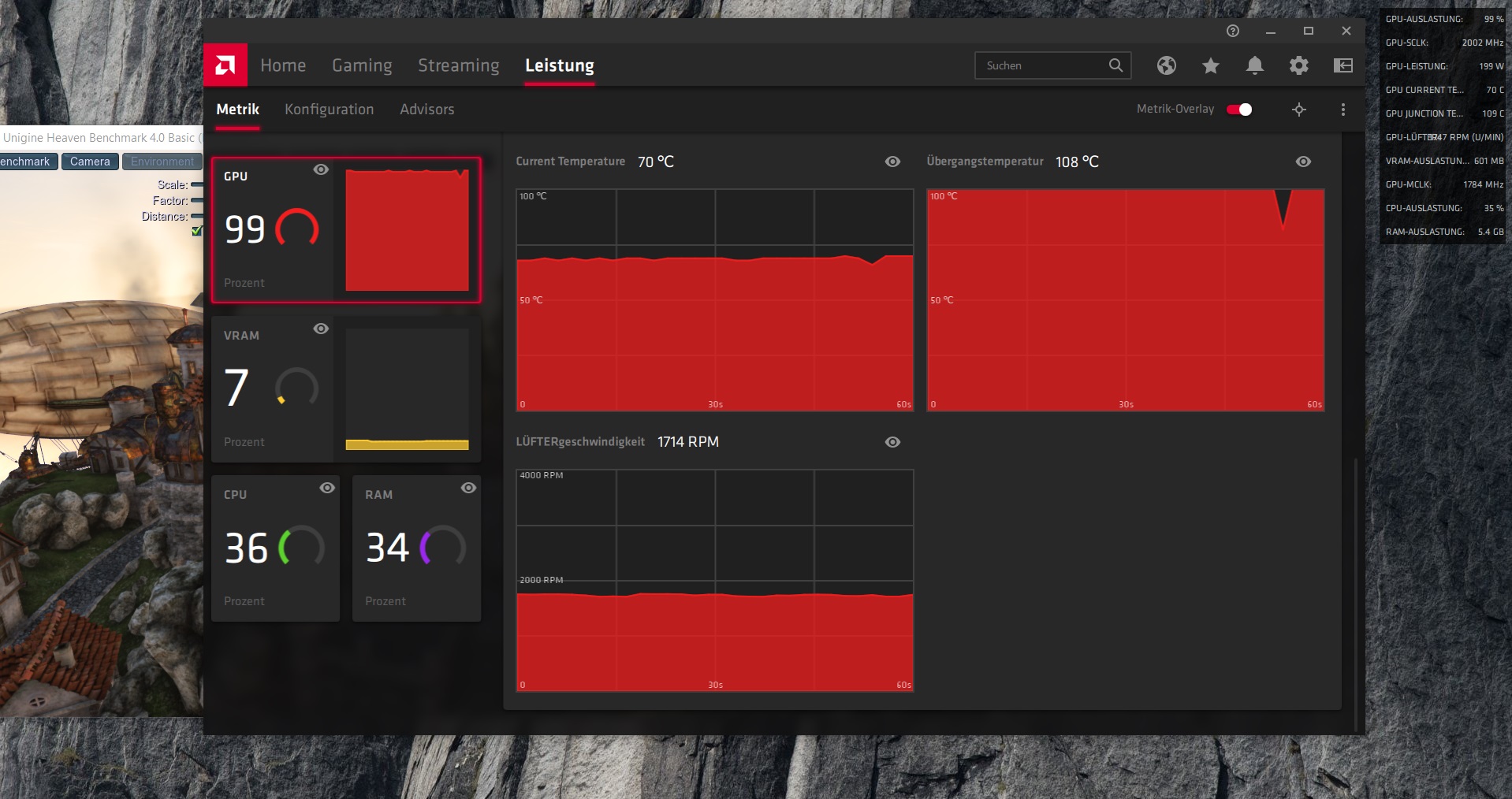
Task: Click the VRAM usage mini graph
Action: (408, 389)
